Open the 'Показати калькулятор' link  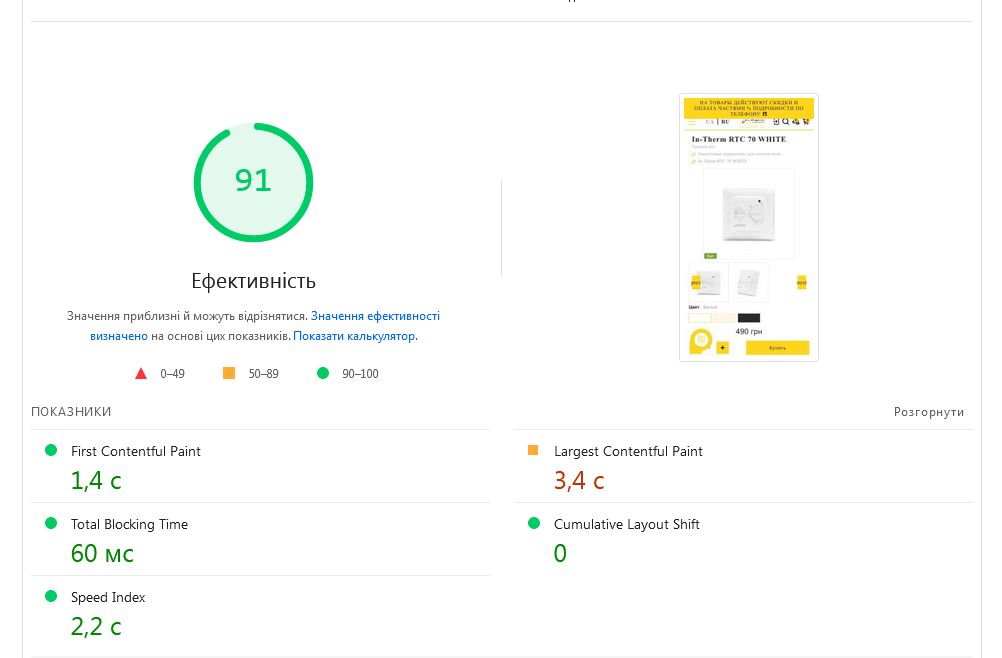point(354,336)
